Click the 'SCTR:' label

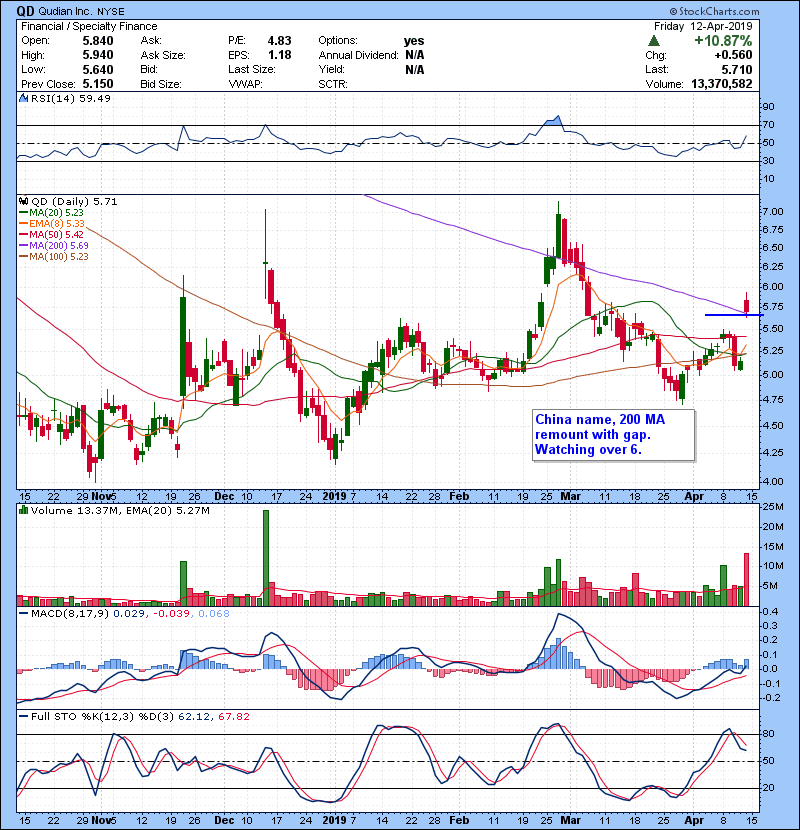[x=332, y=84]
